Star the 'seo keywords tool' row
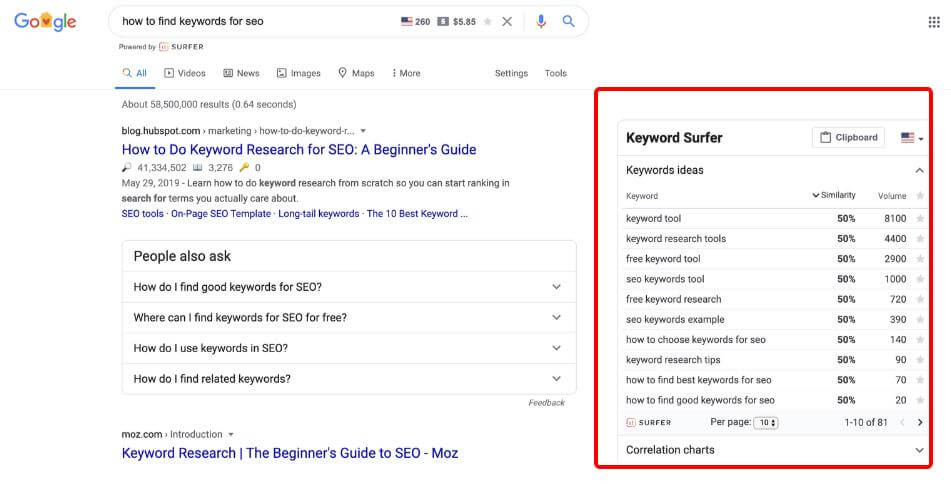Viewport: 951px width, 484px height. pos(920,279)
